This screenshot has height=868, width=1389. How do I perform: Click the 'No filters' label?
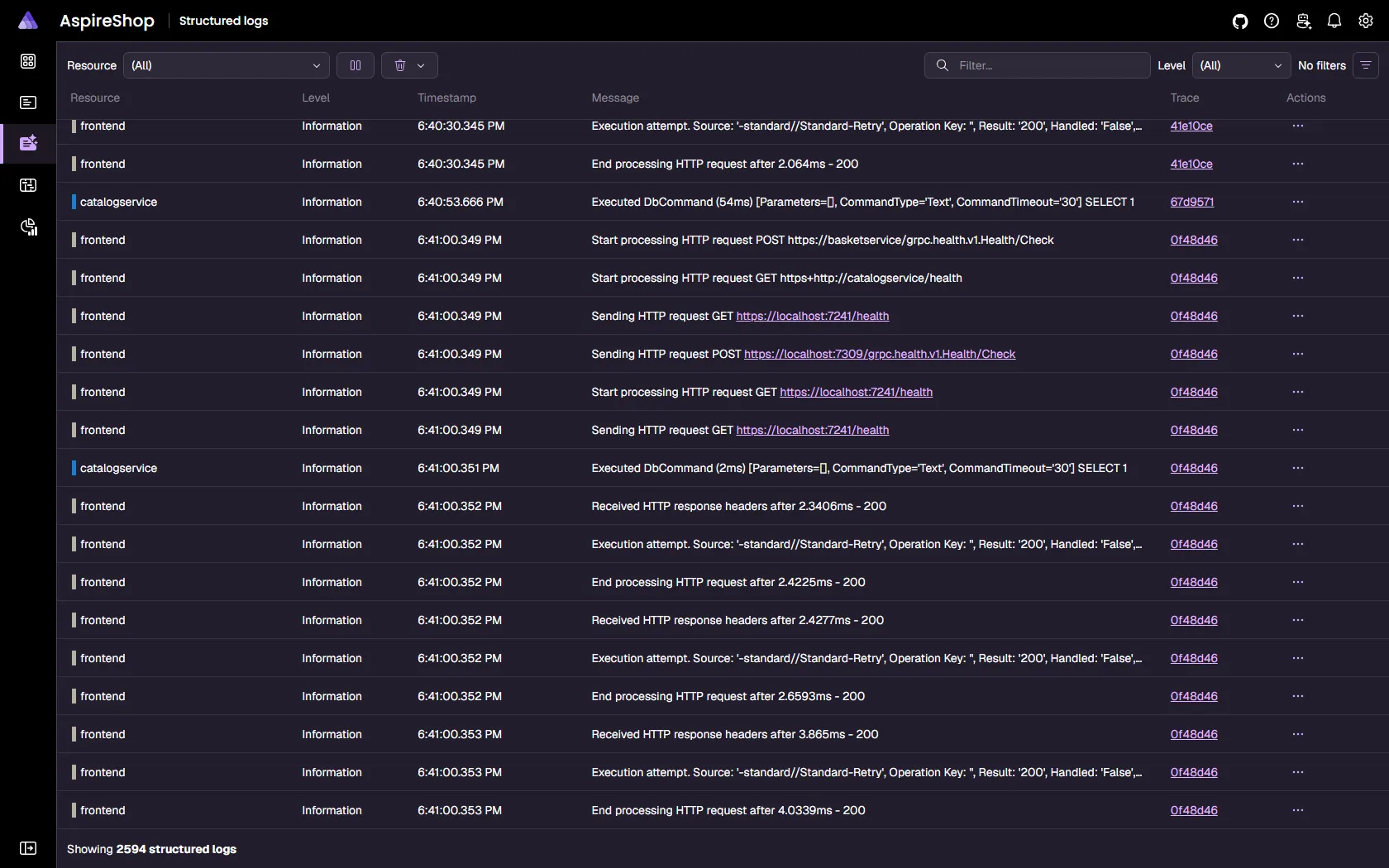1322,65
